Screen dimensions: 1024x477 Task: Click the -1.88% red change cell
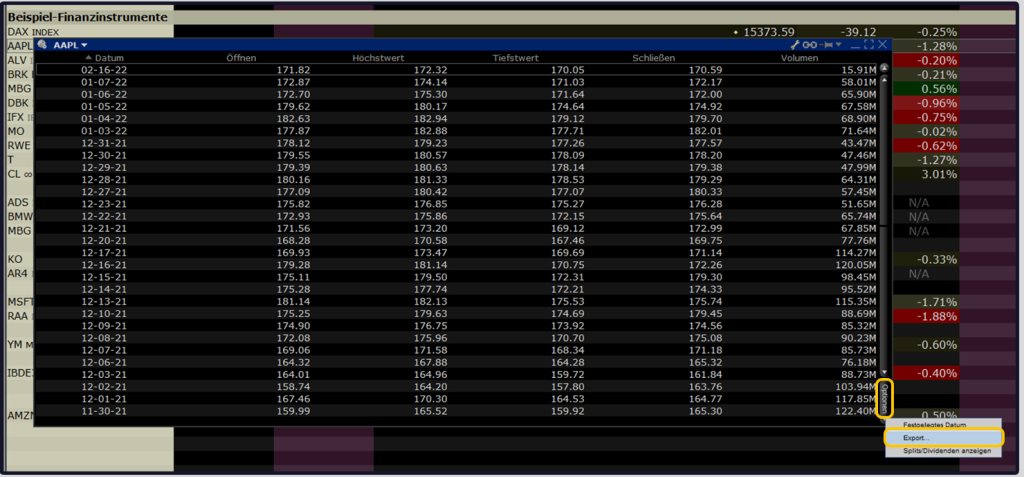[x=926, y=316]
